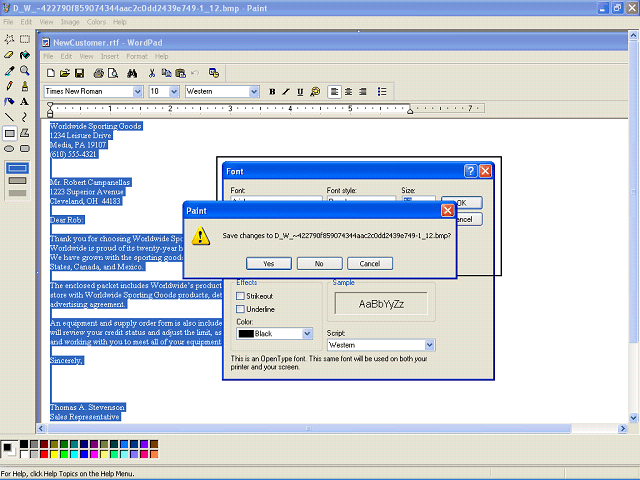Toggle Italic in WordPad format bar

pyautogui.click(x=286, y=92)
